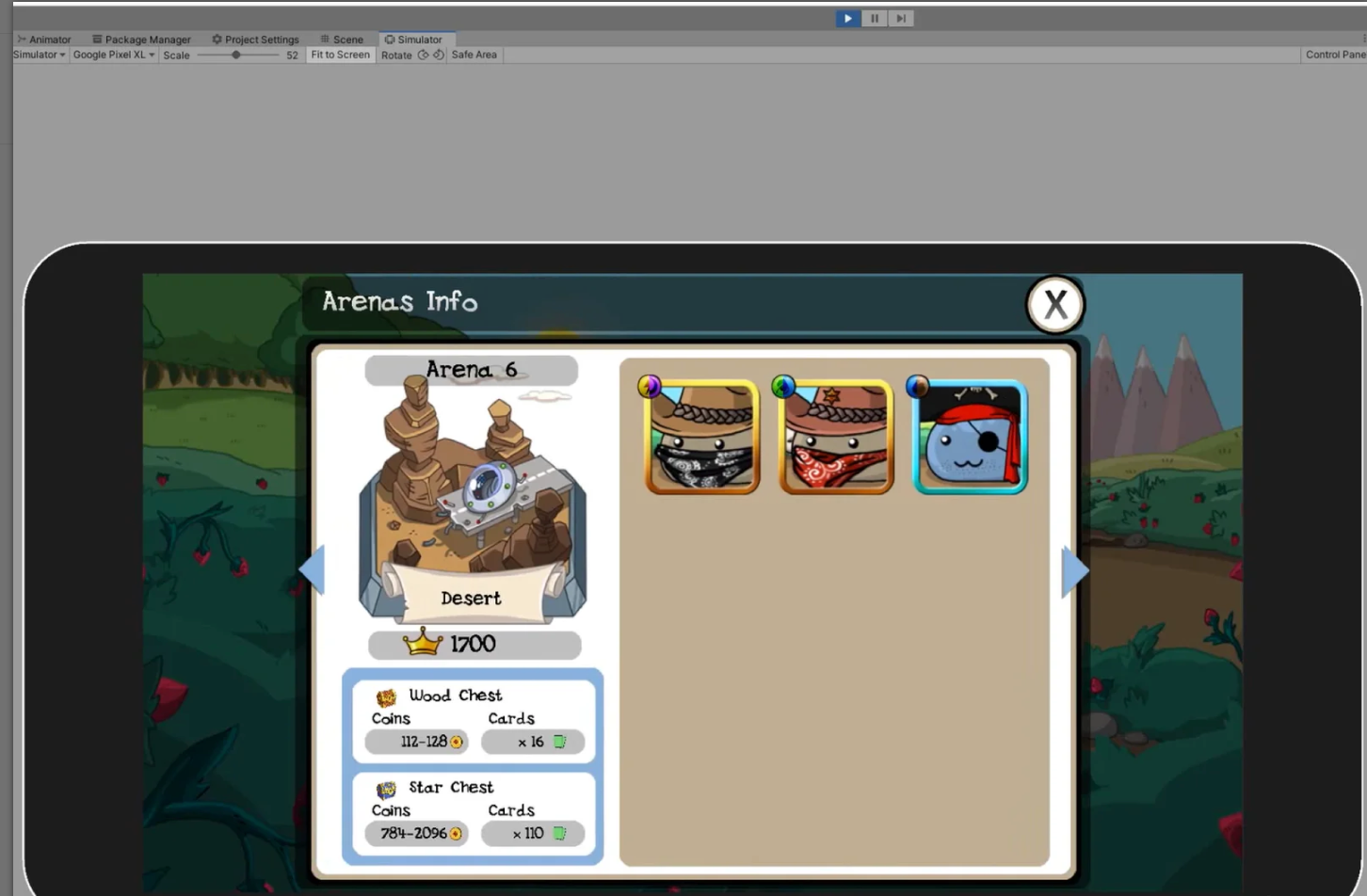Click the blue badge on pirate card
This screenshot has height=896, width=1367.
(x=918, y=386)
